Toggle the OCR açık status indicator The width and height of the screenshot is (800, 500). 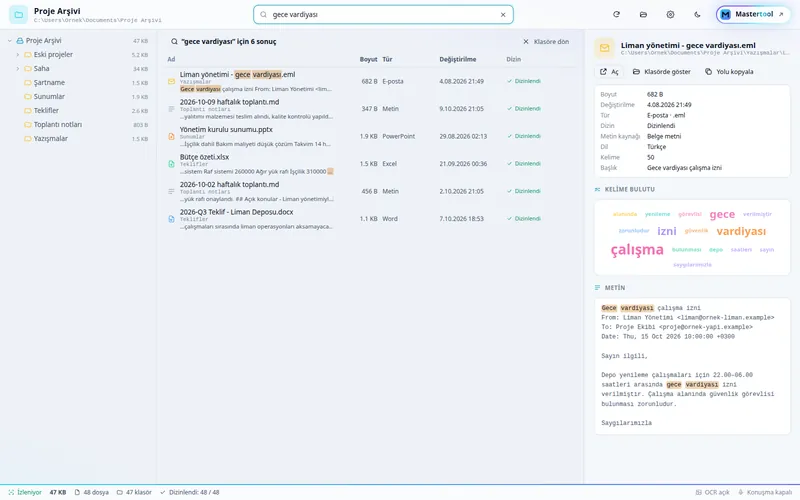[713, 492]
